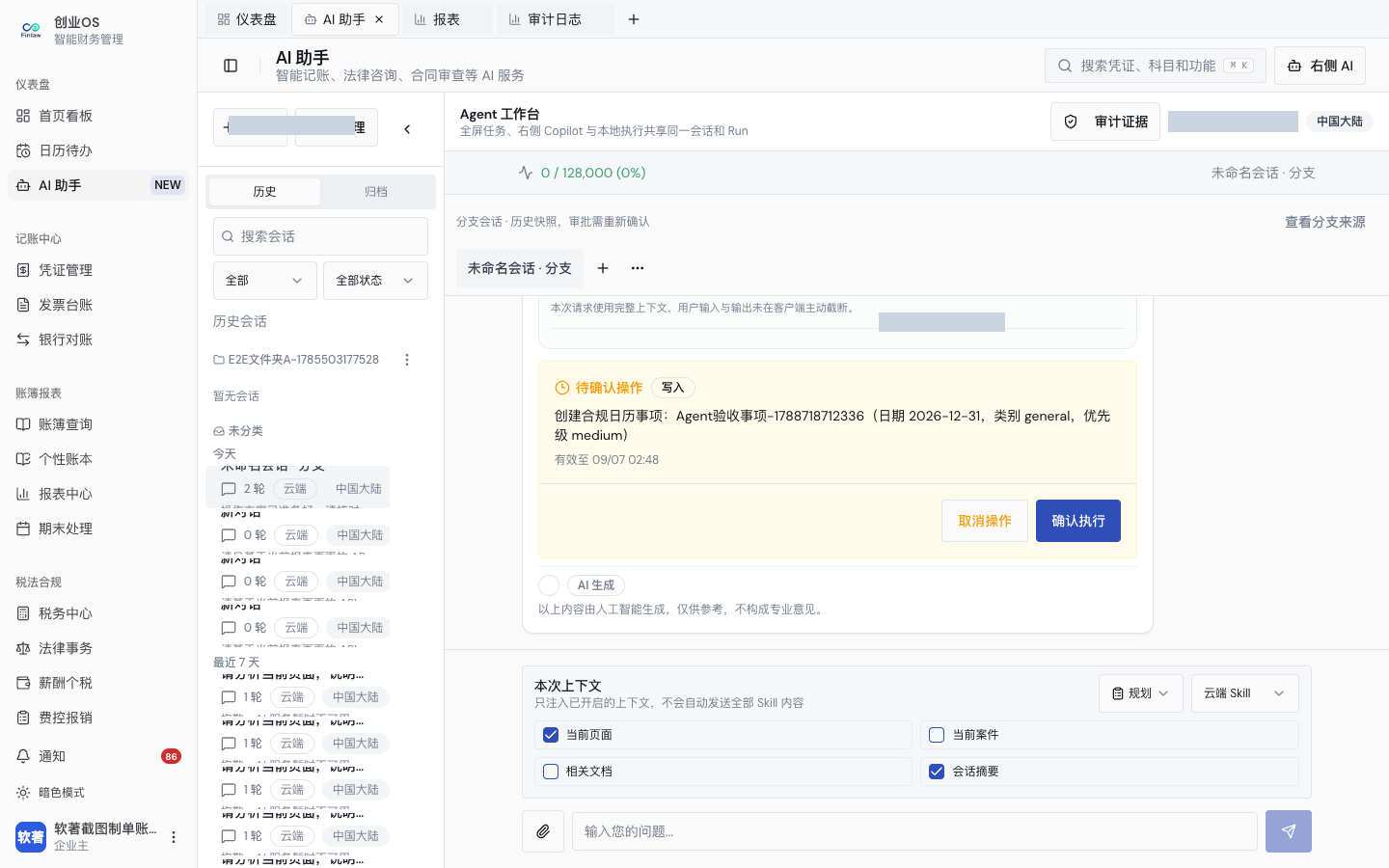Click 中国大陆 region badge in header
1389x868 pixels.
tap(1340, 122)
